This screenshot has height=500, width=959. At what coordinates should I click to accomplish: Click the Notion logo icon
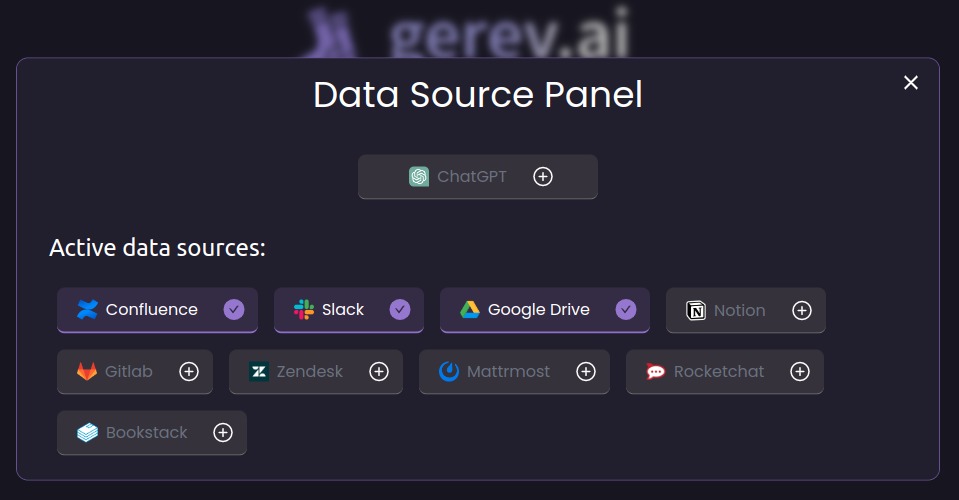click(696, 311)
